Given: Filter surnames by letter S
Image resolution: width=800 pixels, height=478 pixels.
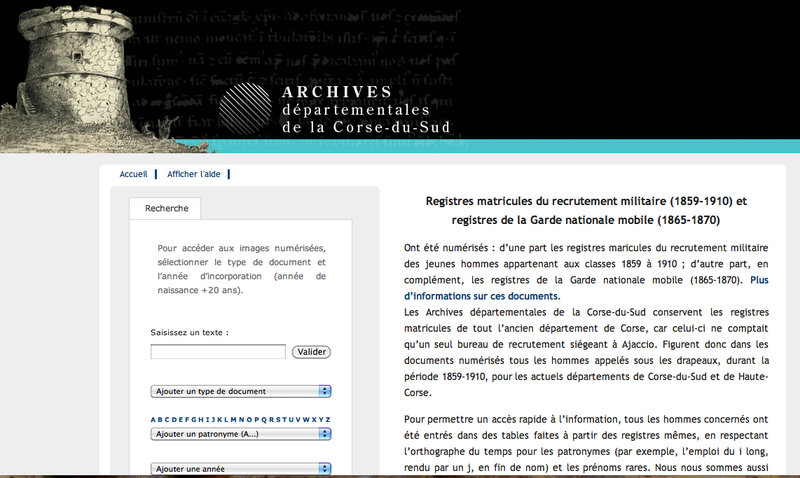Looking at the screenshot, I should 278,419.
